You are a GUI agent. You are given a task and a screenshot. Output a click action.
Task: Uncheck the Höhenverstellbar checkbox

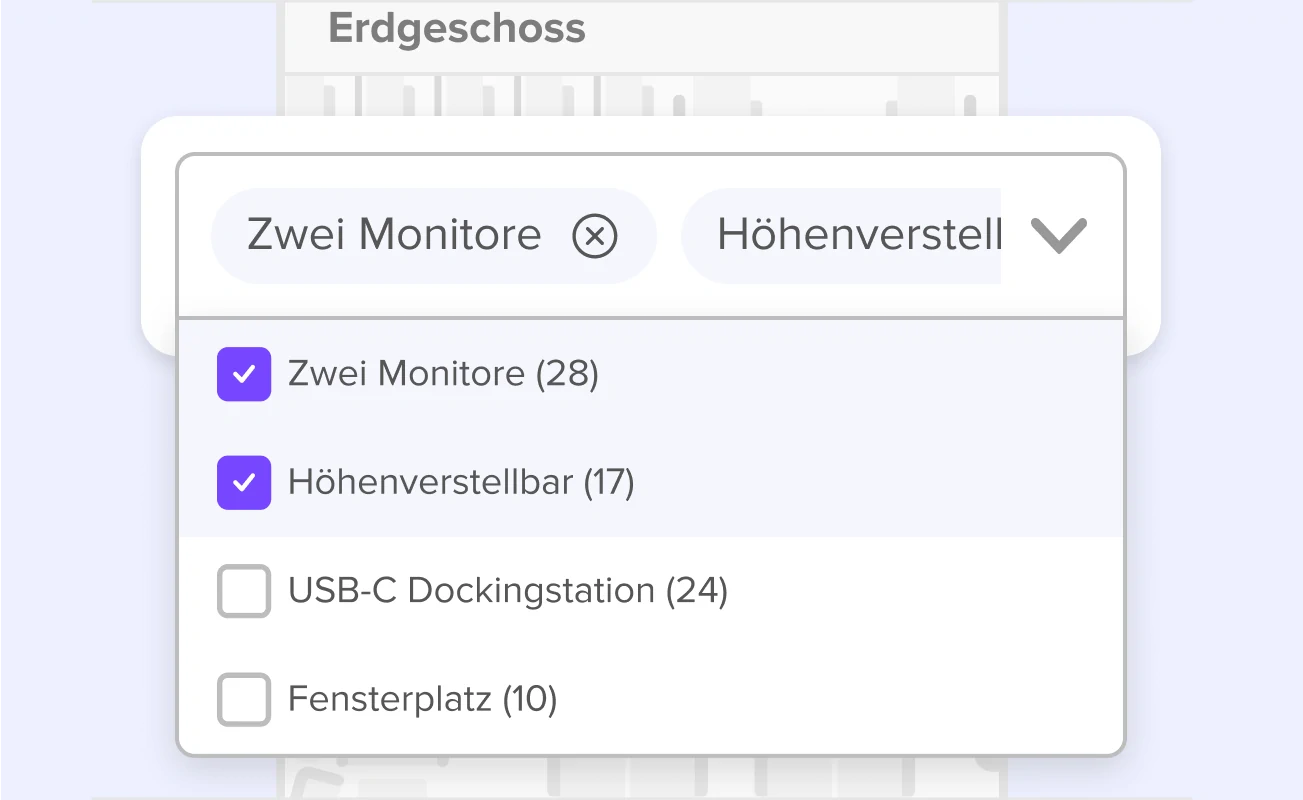pyautogui.click(x=244, y=483)
